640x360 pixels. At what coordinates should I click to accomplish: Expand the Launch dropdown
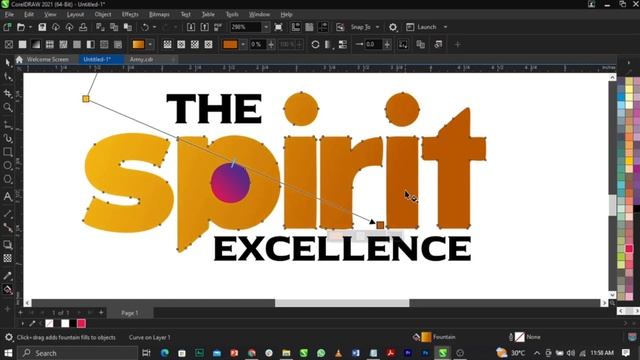pyautogui.click(x=445, y=27)
